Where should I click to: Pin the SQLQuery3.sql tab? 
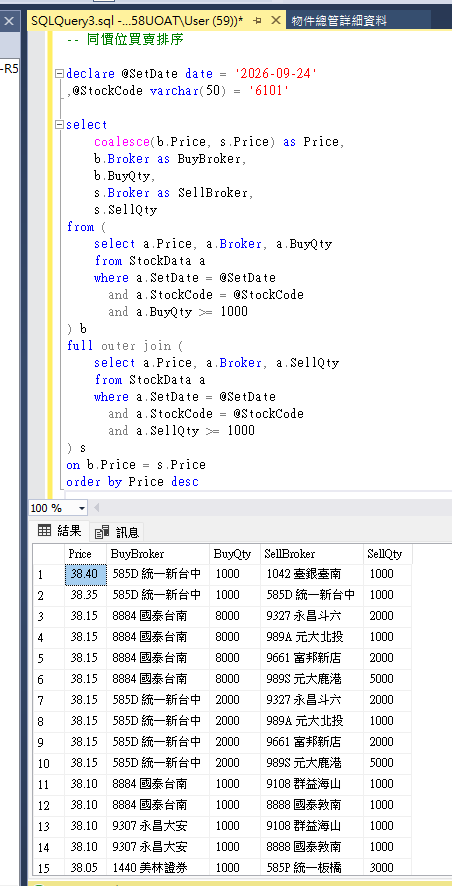coord(258,21)
